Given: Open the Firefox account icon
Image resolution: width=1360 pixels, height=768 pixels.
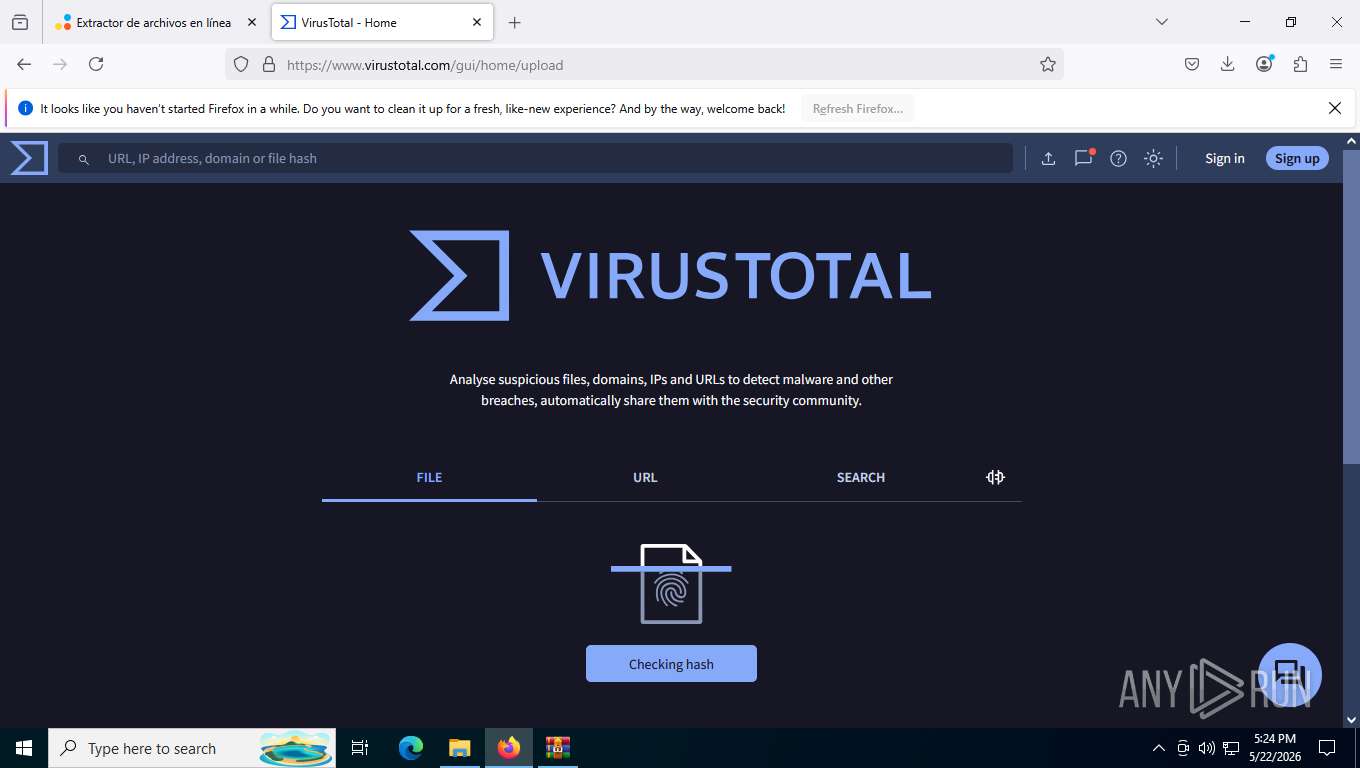Looking at the screenshot, I should pos(1265,64).
